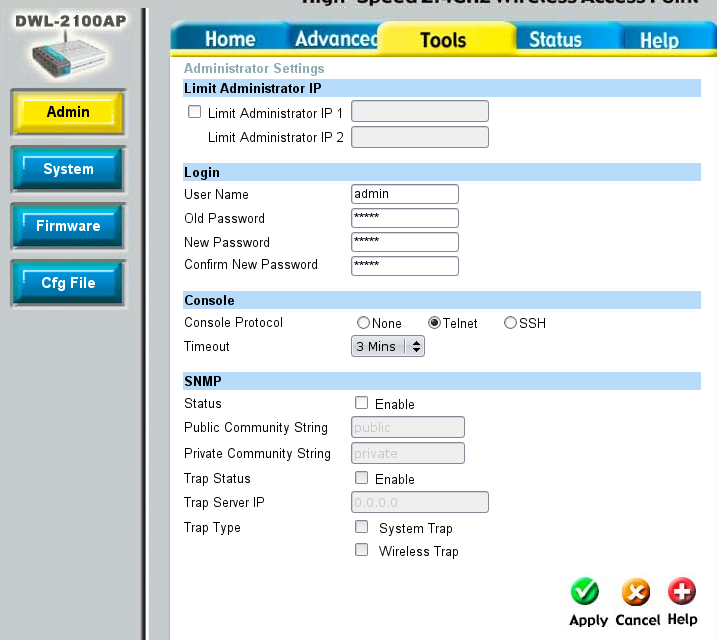Click the Administrator Settings heading

(254, 68)
